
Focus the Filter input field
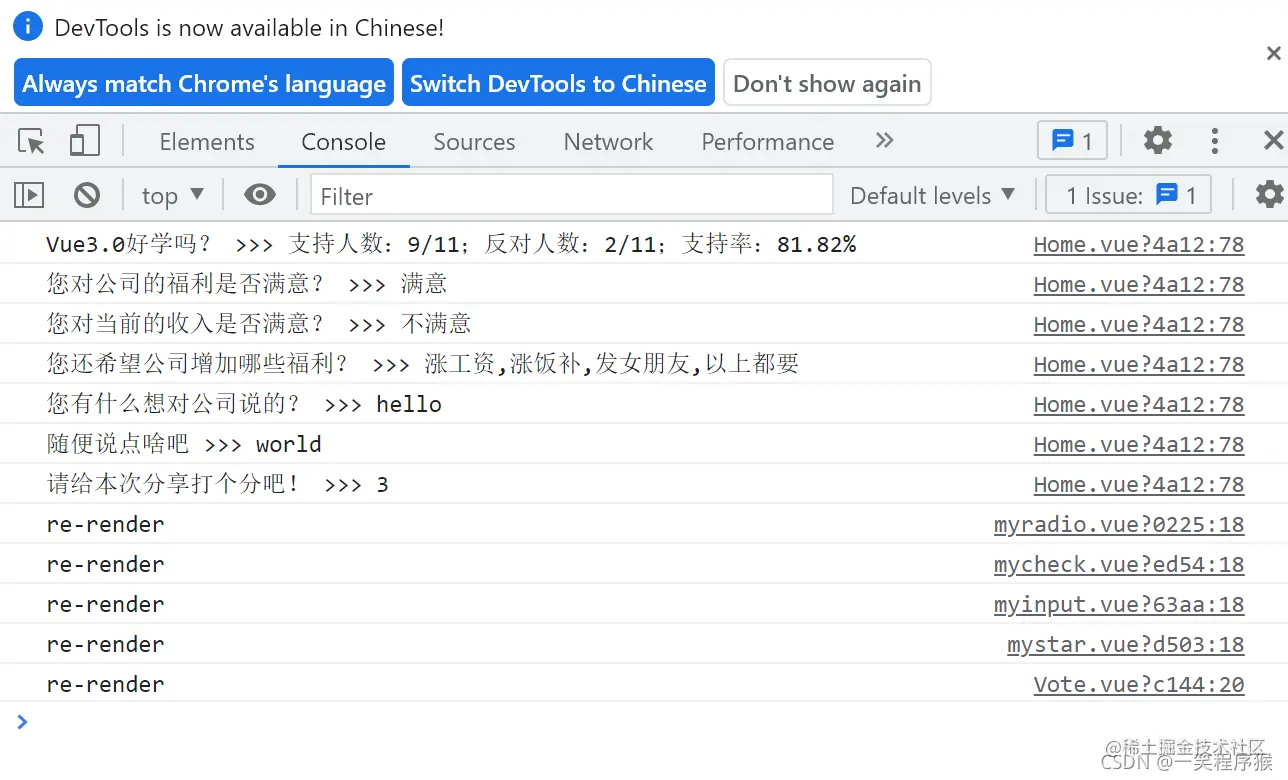pos(571,195)
